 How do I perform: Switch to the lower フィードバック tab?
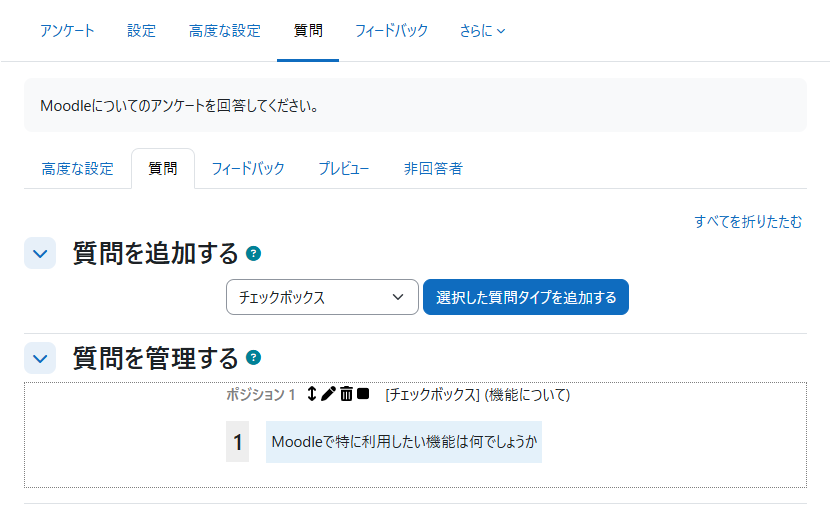coord(248,169)
